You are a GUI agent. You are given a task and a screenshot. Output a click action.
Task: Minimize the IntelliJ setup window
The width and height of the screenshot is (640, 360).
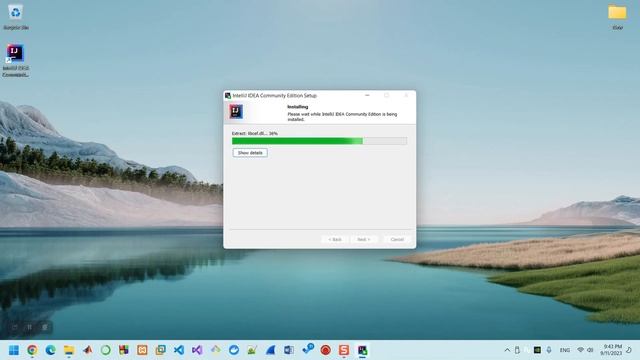tap(367, 96)
